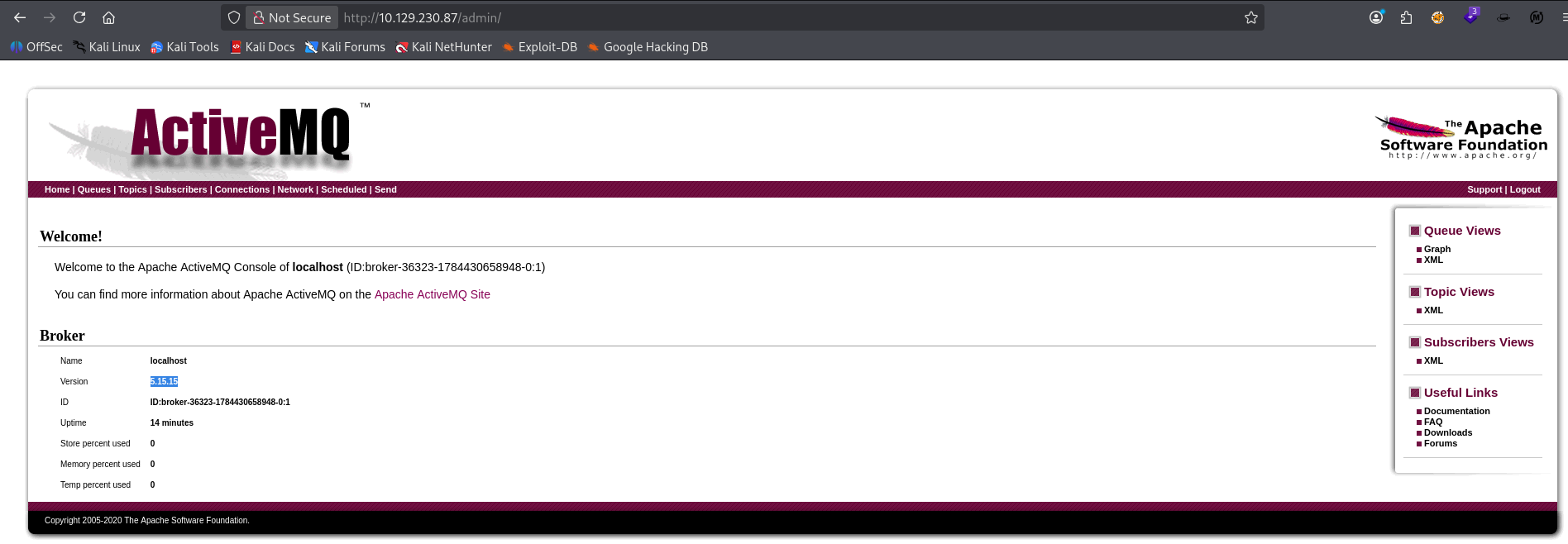Open the Kali Forums bookmark

[x=345, y=47]
